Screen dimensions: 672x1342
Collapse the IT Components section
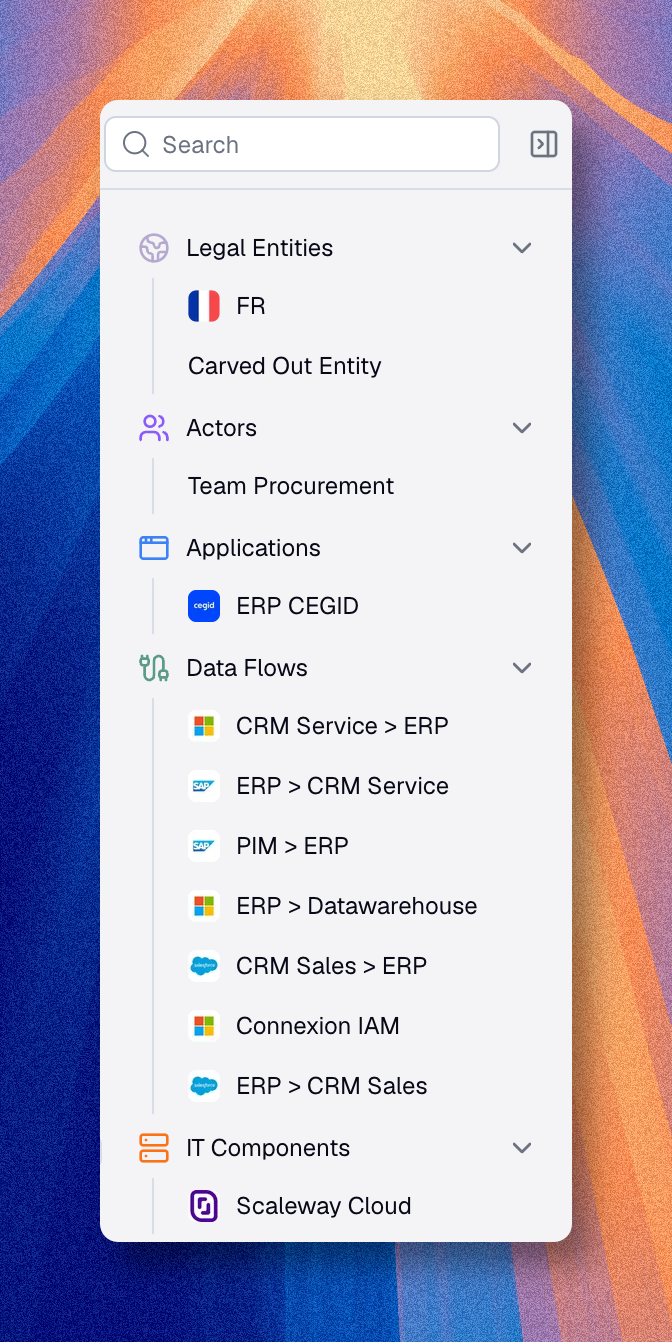pyautogui.click(x=521, y=1147)
